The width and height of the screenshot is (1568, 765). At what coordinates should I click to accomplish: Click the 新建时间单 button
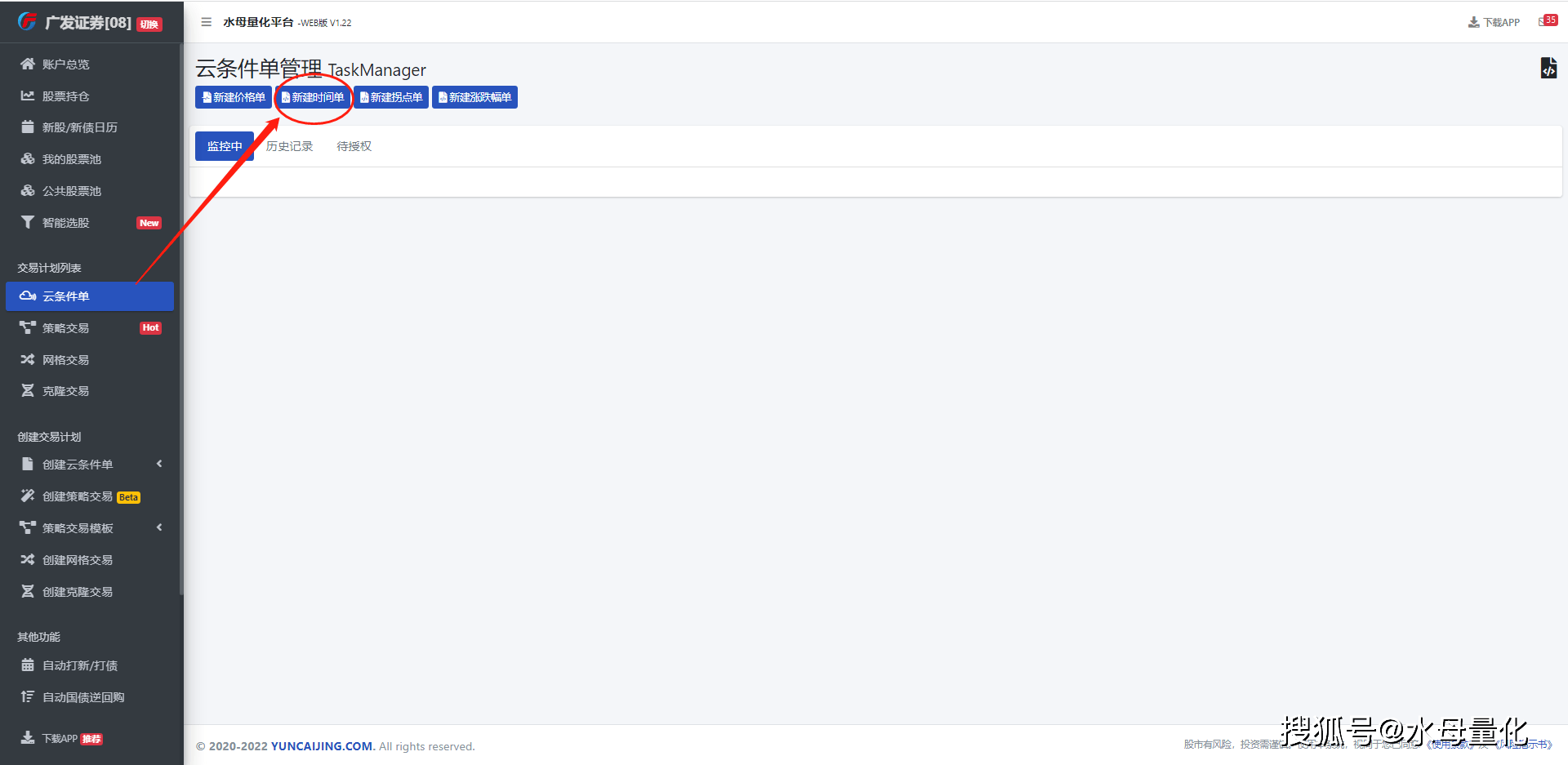coord(313,97)
